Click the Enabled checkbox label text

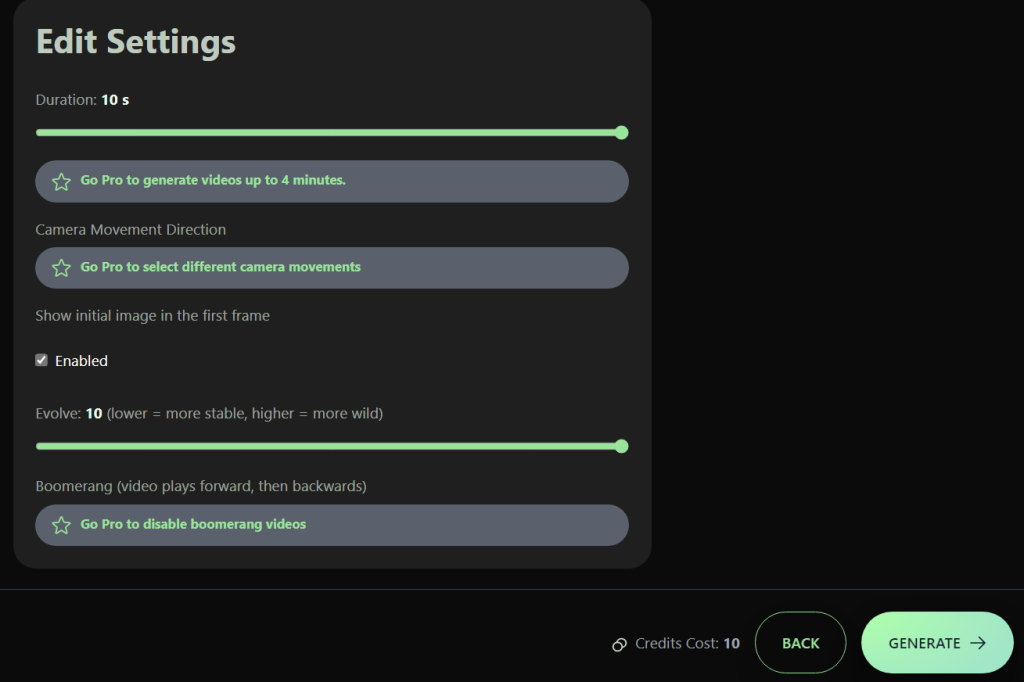(81, 361)
